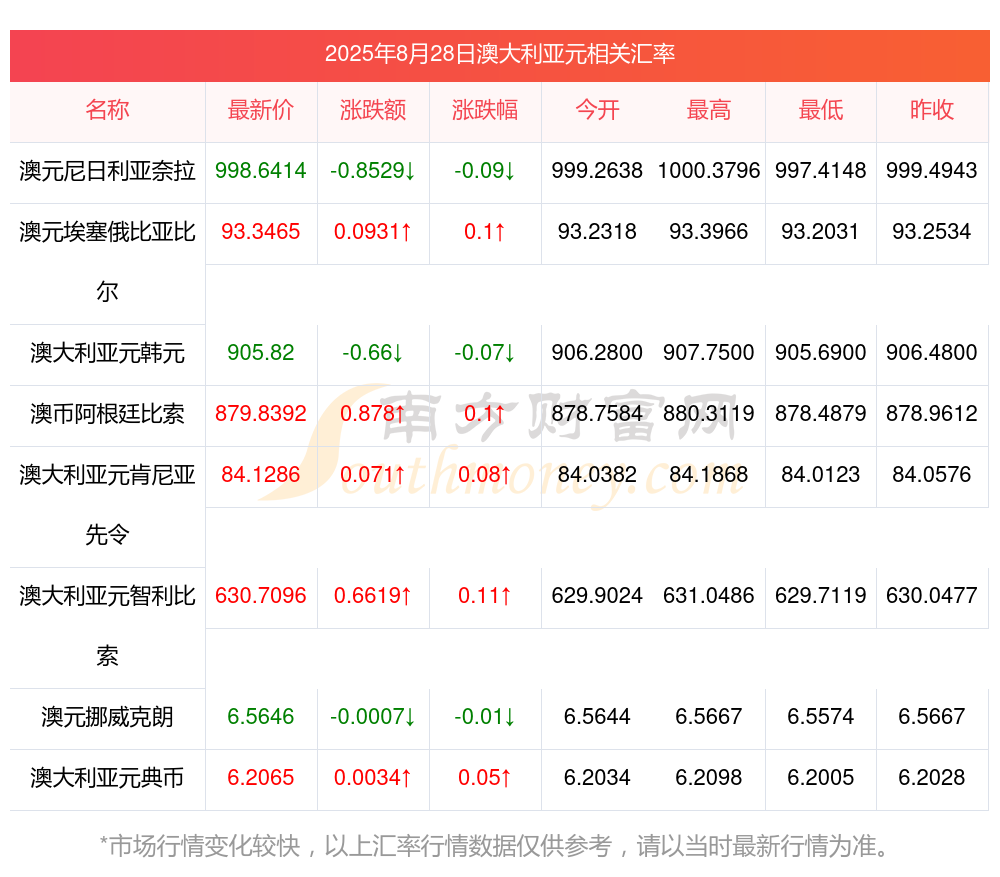This screenshot has width=1000, height=877.
Task: Click previous close 878.9612
Action: pyautogui.click(x=932, y=414)
